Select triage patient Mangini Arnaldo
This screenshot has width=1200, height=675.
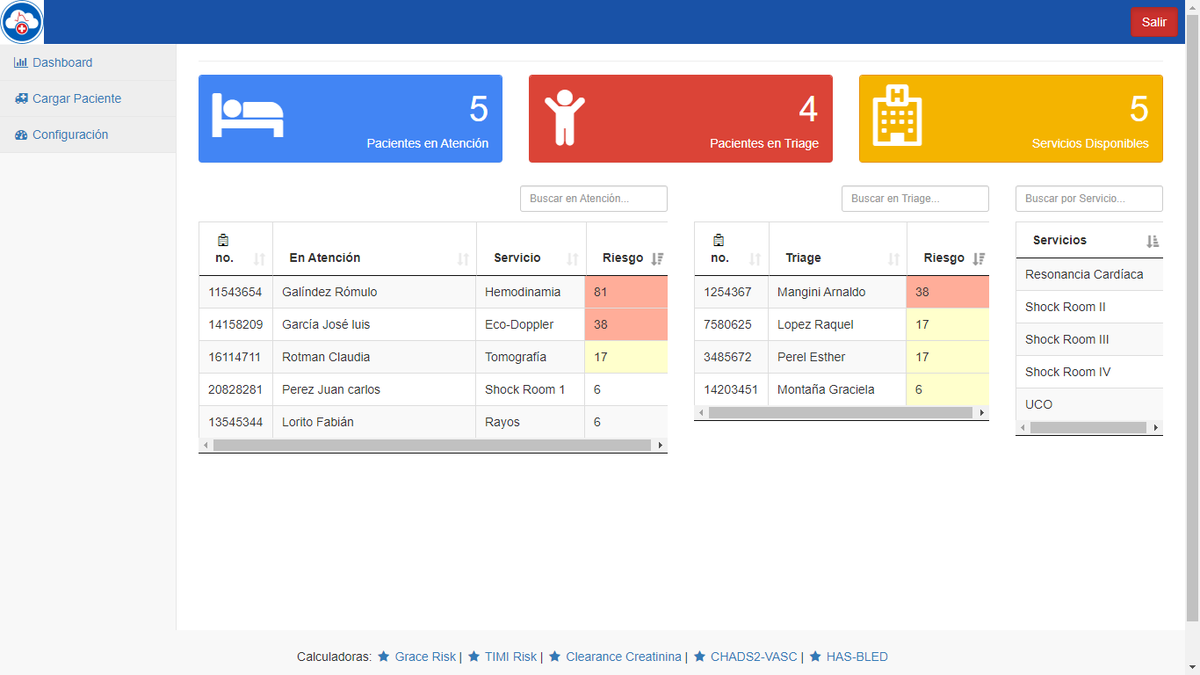(821, 292)
